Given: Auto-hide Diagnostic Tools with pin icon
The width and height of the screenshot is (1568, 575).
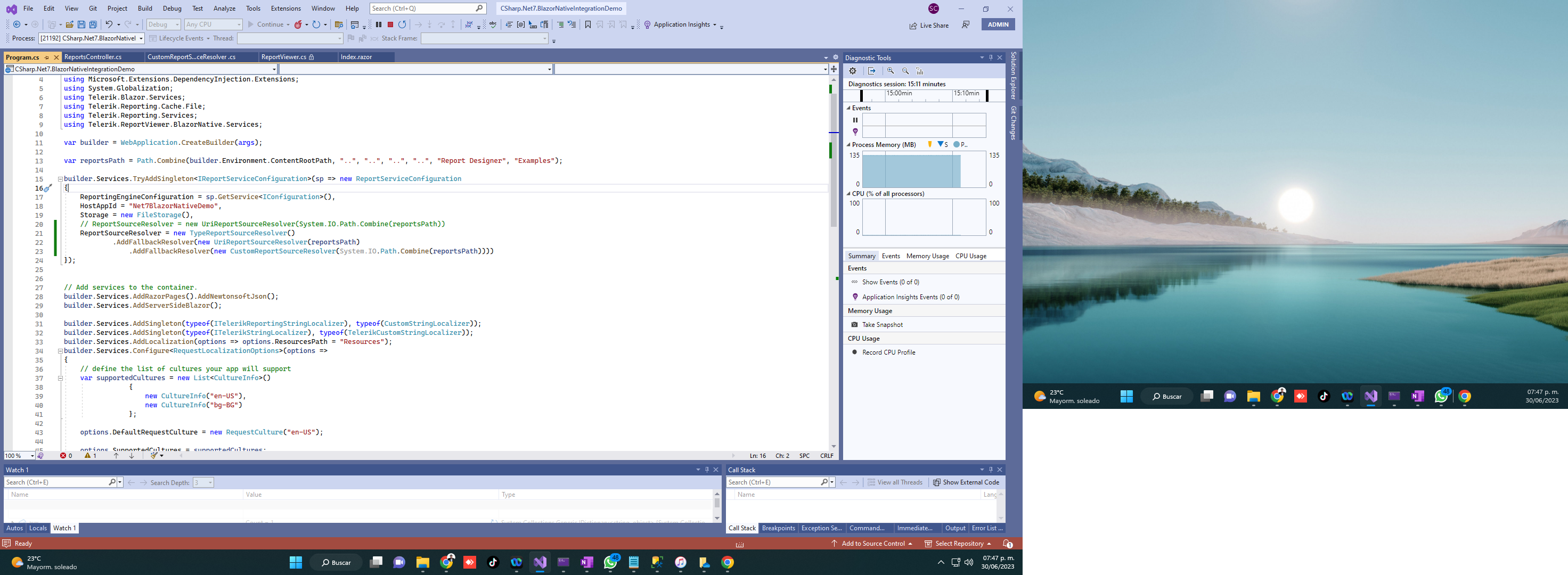Looking at the screenshot, I should pos(990,58).
